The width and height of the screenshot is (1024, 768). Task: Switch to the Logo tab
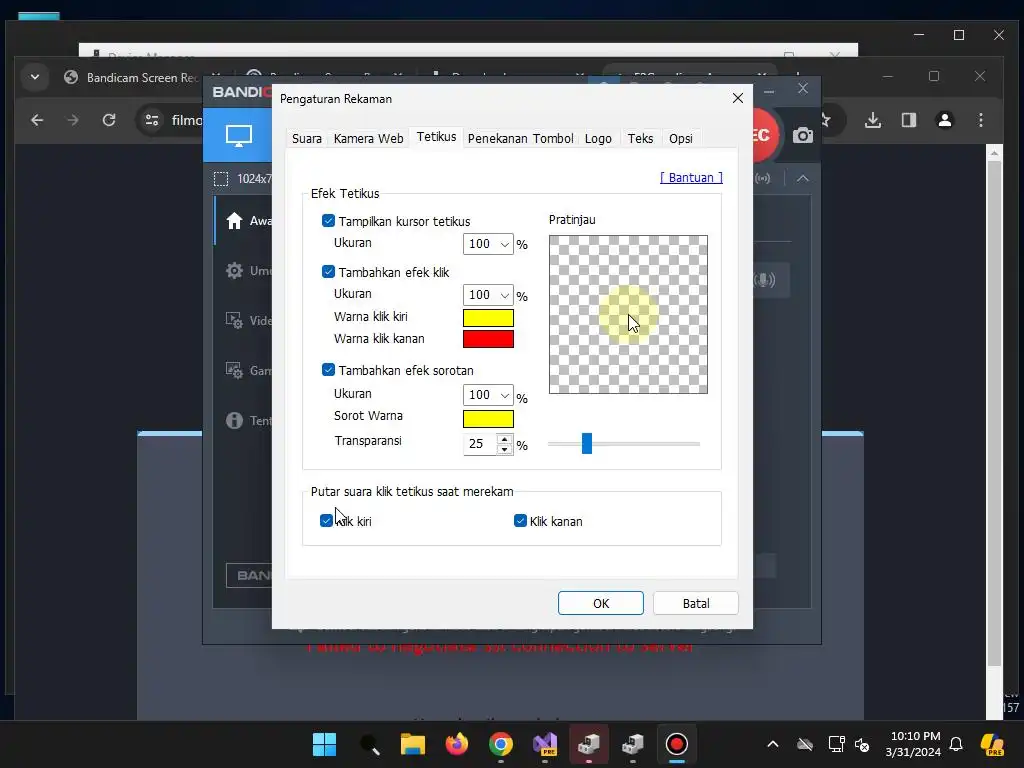(x=598, y=138)
